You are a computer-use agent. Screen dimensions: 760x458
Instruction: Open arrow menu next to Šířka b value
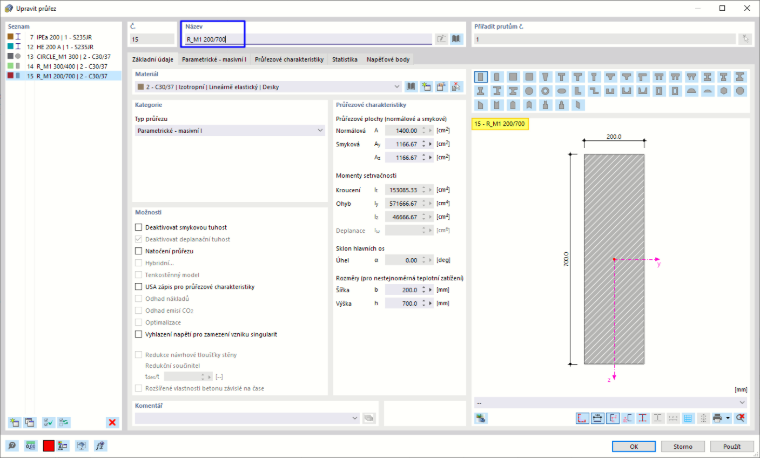click(x=430, y=290)
